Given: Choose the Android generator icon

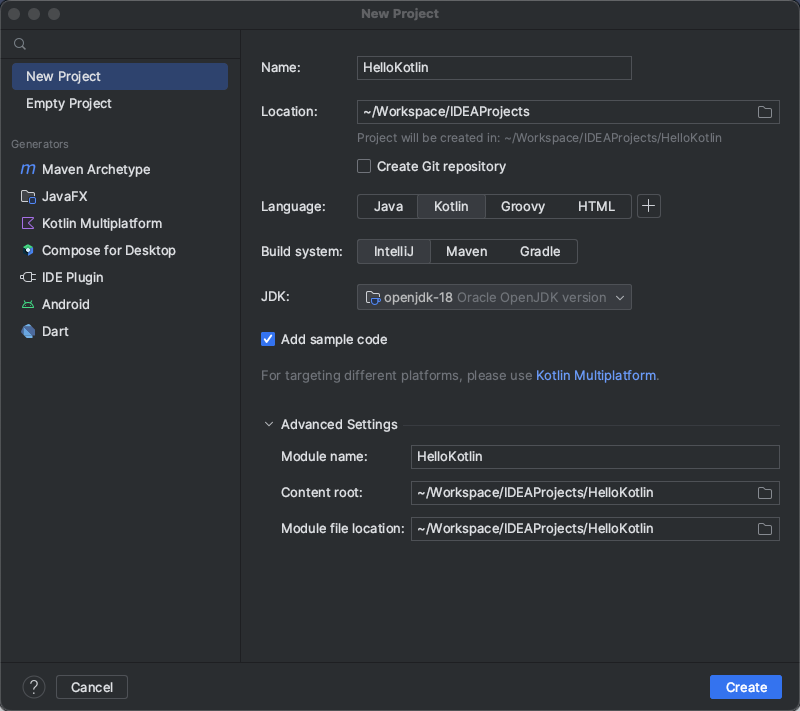Looking at the screenshot, I should [x=28, y=305].
